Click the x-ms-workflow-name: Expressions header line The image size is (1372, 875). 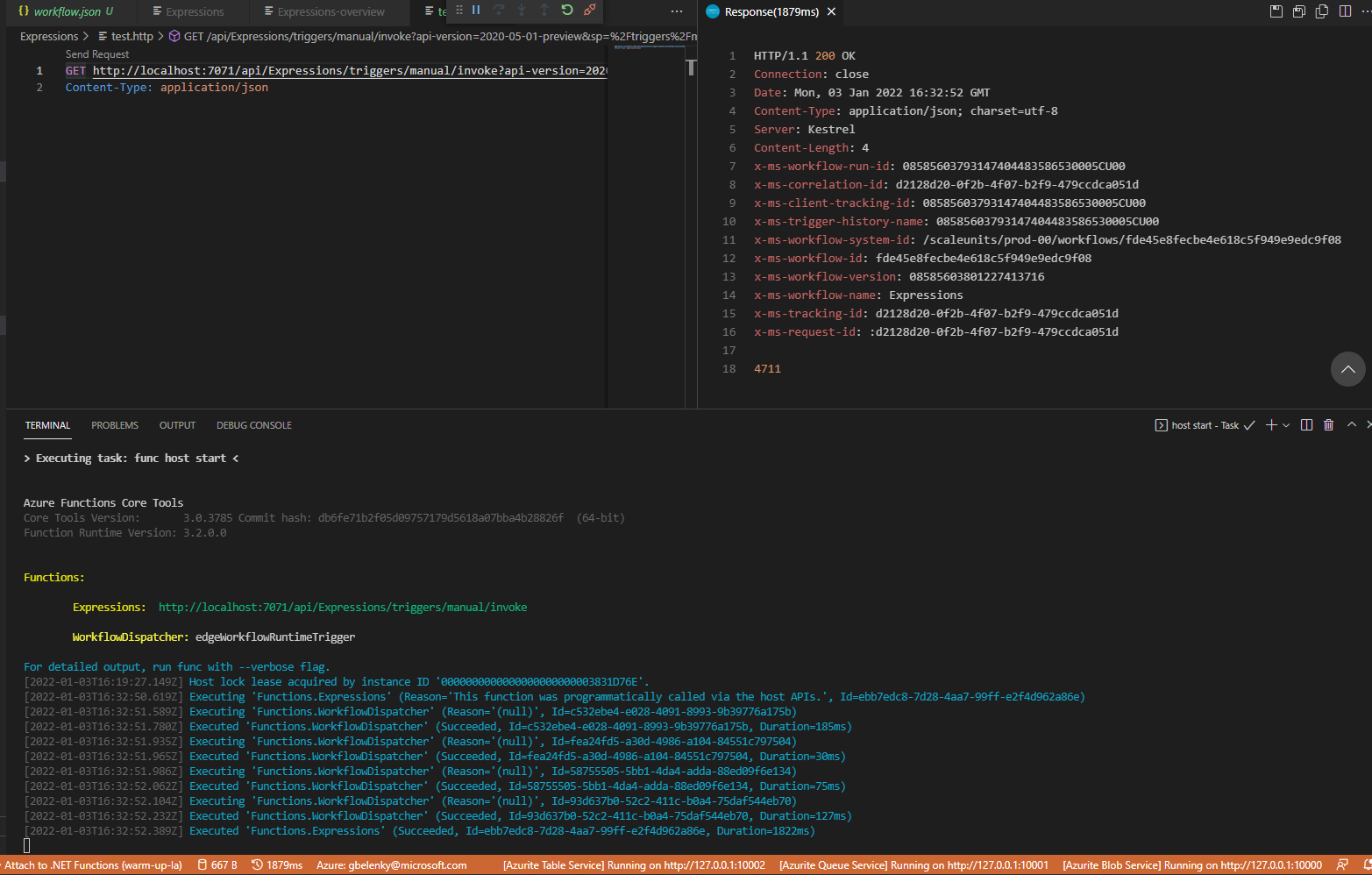tap(858, 295)
